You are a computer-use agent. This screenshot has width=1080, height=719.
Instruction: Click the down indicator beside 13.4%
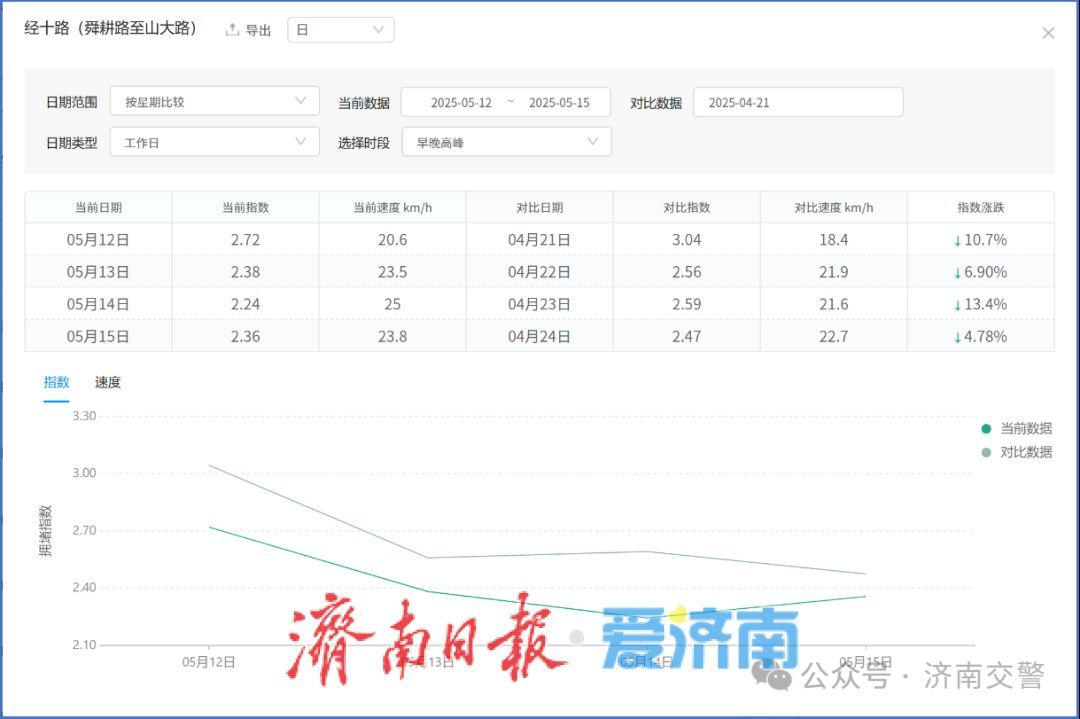[x=960, y=304]
